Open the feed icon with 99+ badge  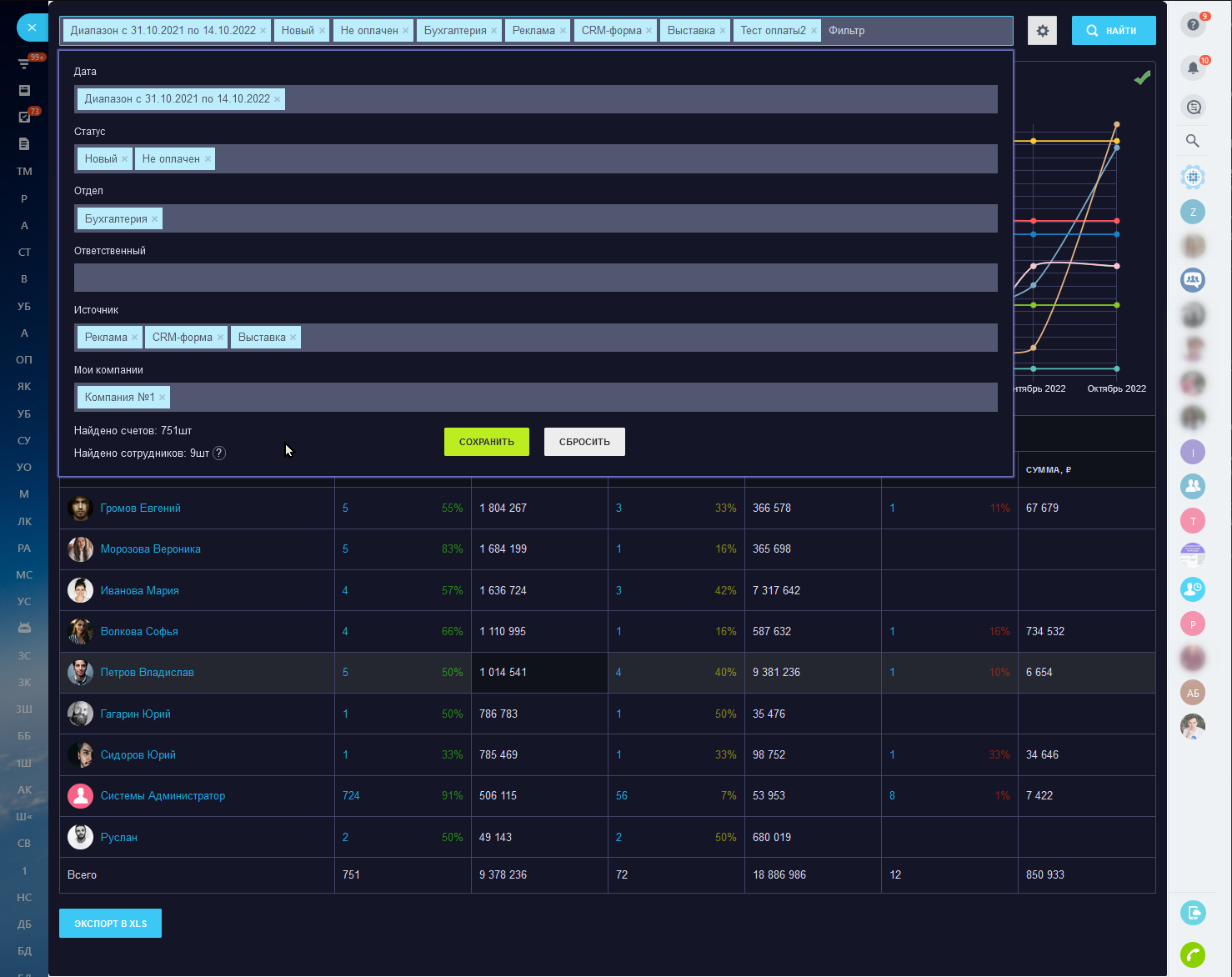tap(24, 63)
